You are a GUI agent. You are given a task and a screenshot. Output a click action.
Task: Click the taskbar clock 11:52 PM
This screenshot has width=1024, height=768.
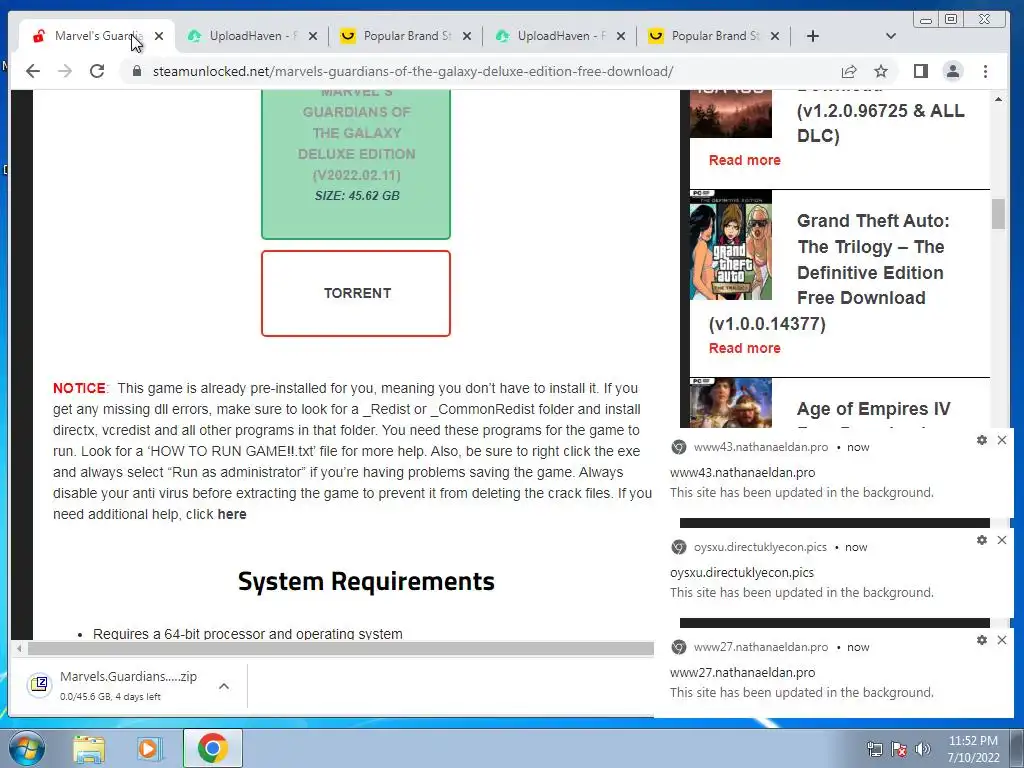[973, 749]
